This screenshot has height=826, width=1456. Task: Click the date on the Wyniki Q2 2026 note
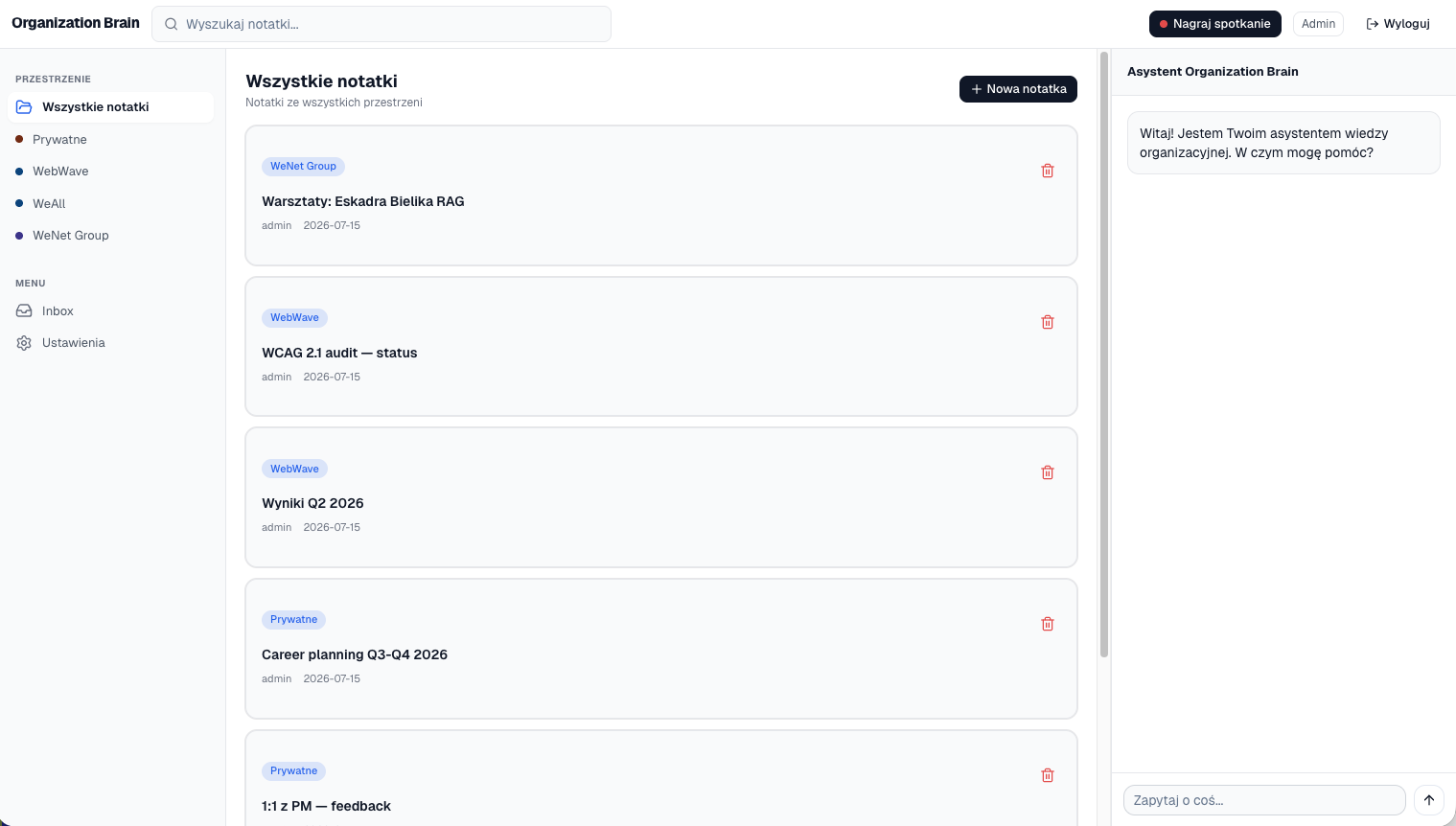(x=332, y=528)
